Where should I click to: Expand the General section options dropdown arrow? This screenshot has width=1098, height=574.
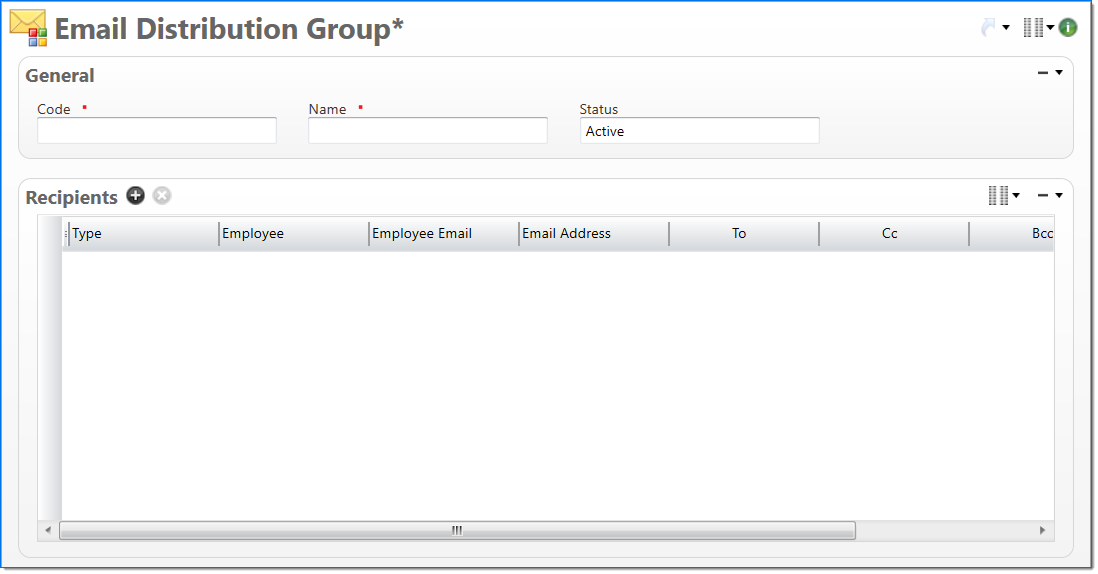click(x=1059, y=73)
